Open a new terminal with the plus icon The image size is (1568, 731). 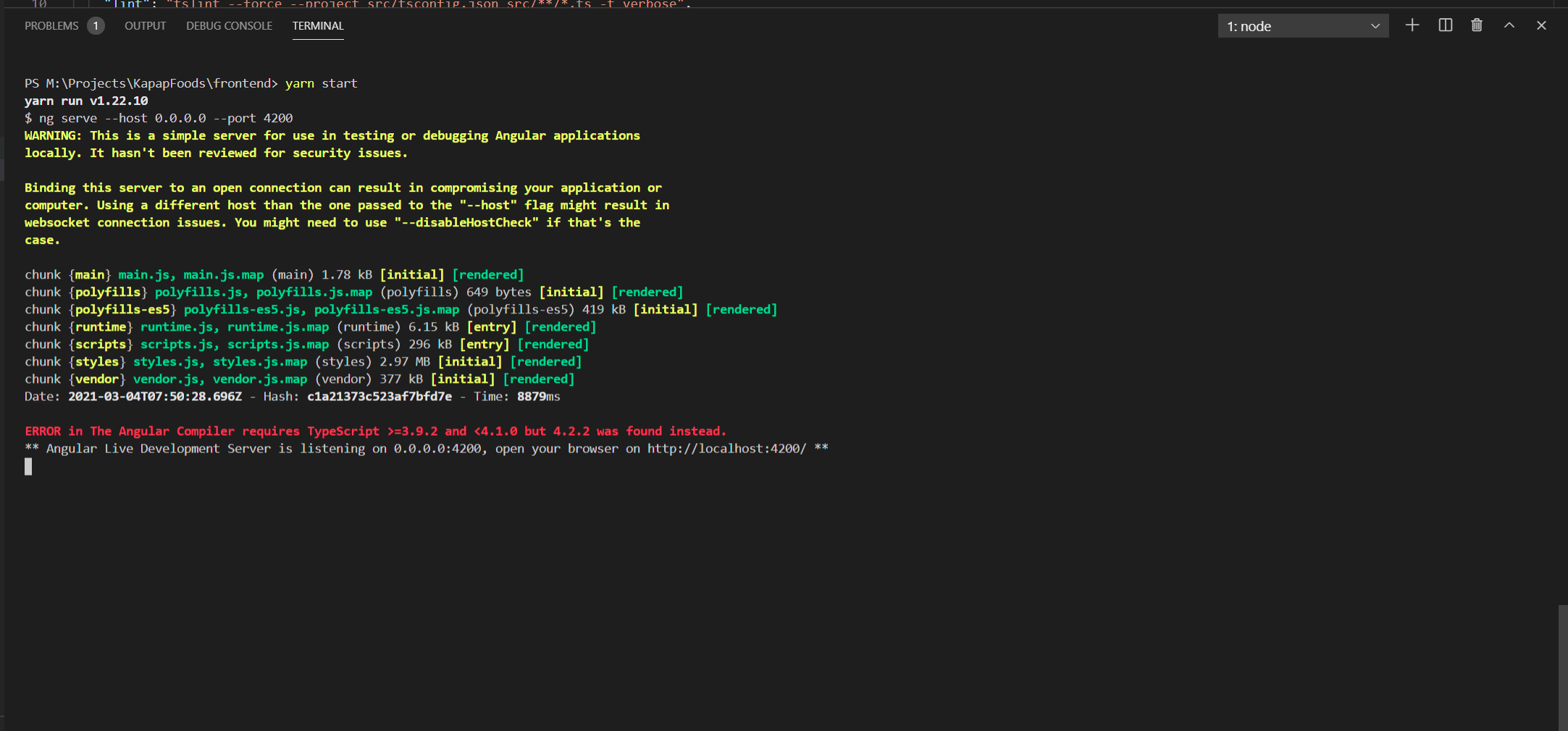coord(1412,25)
